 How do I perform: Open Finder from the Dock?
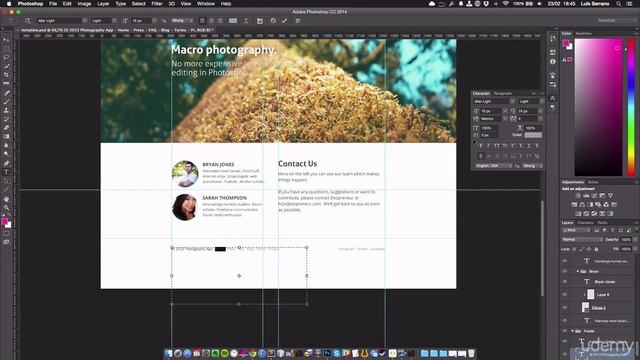click(168, 353)
